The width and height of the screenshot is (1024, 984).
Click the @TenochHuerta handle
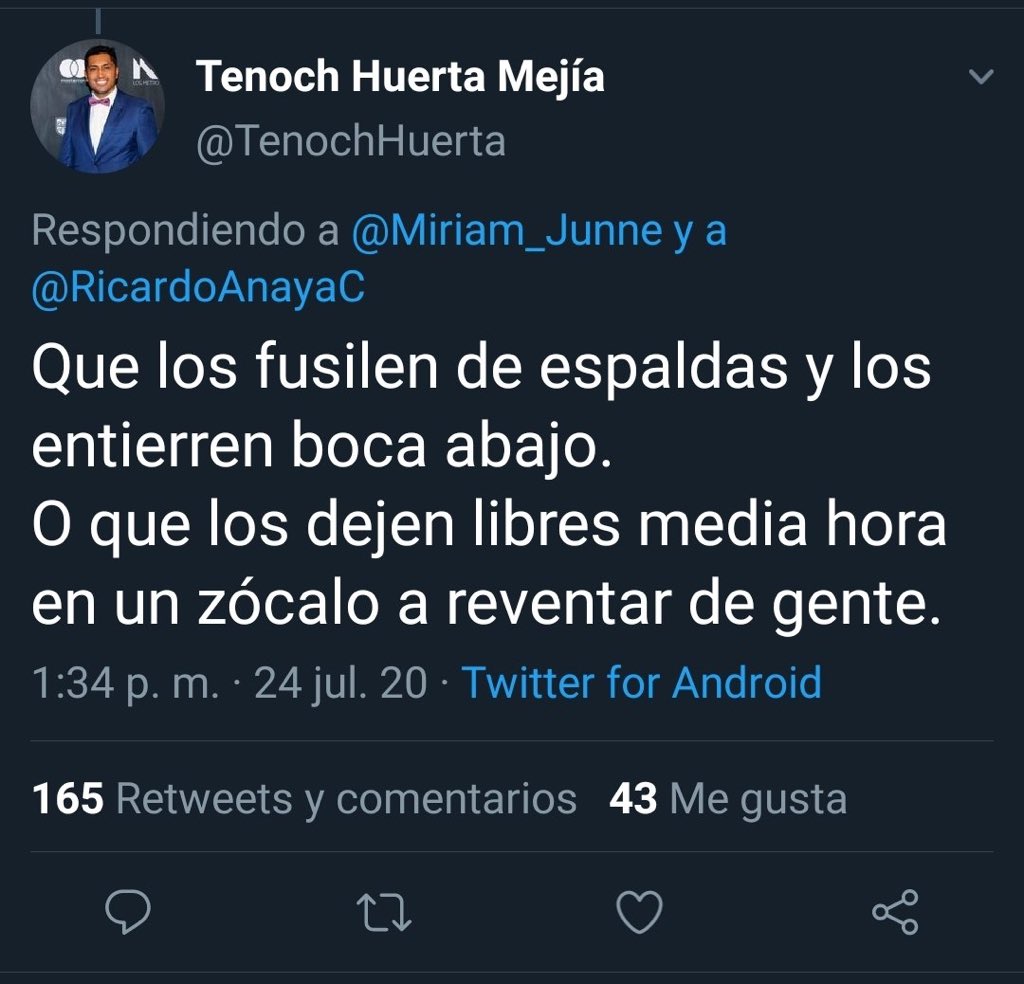click(x=351, y=142)
